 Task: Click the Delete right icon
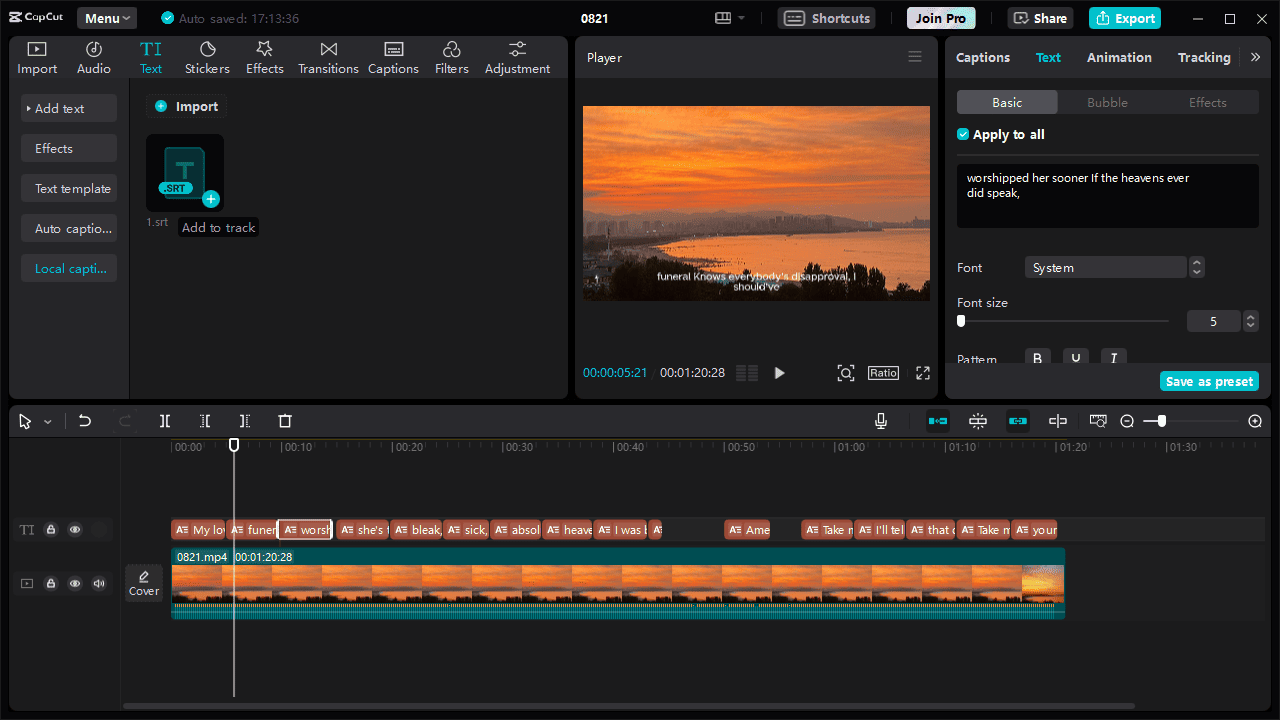tap(245, 421)
